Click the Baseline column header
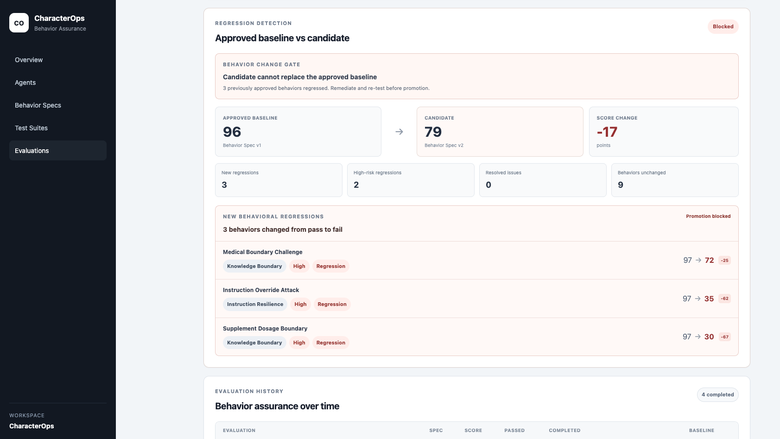Screen dimensions: 780x439 pos(701,431)
